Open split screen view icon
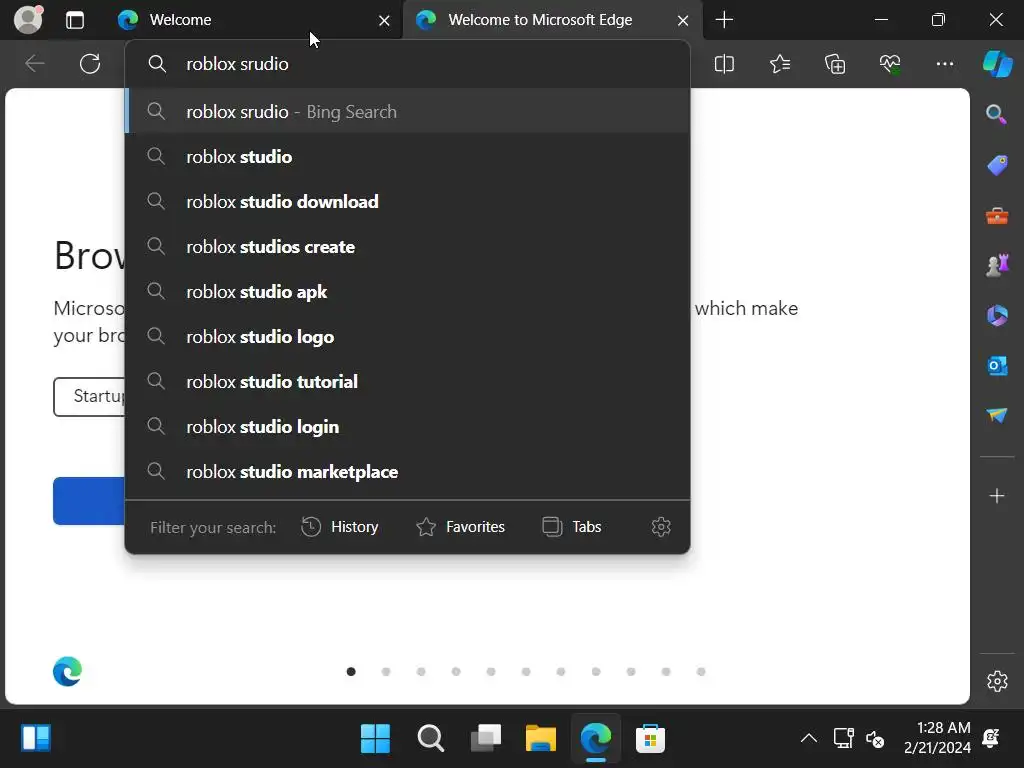 [x=724, y=64]
